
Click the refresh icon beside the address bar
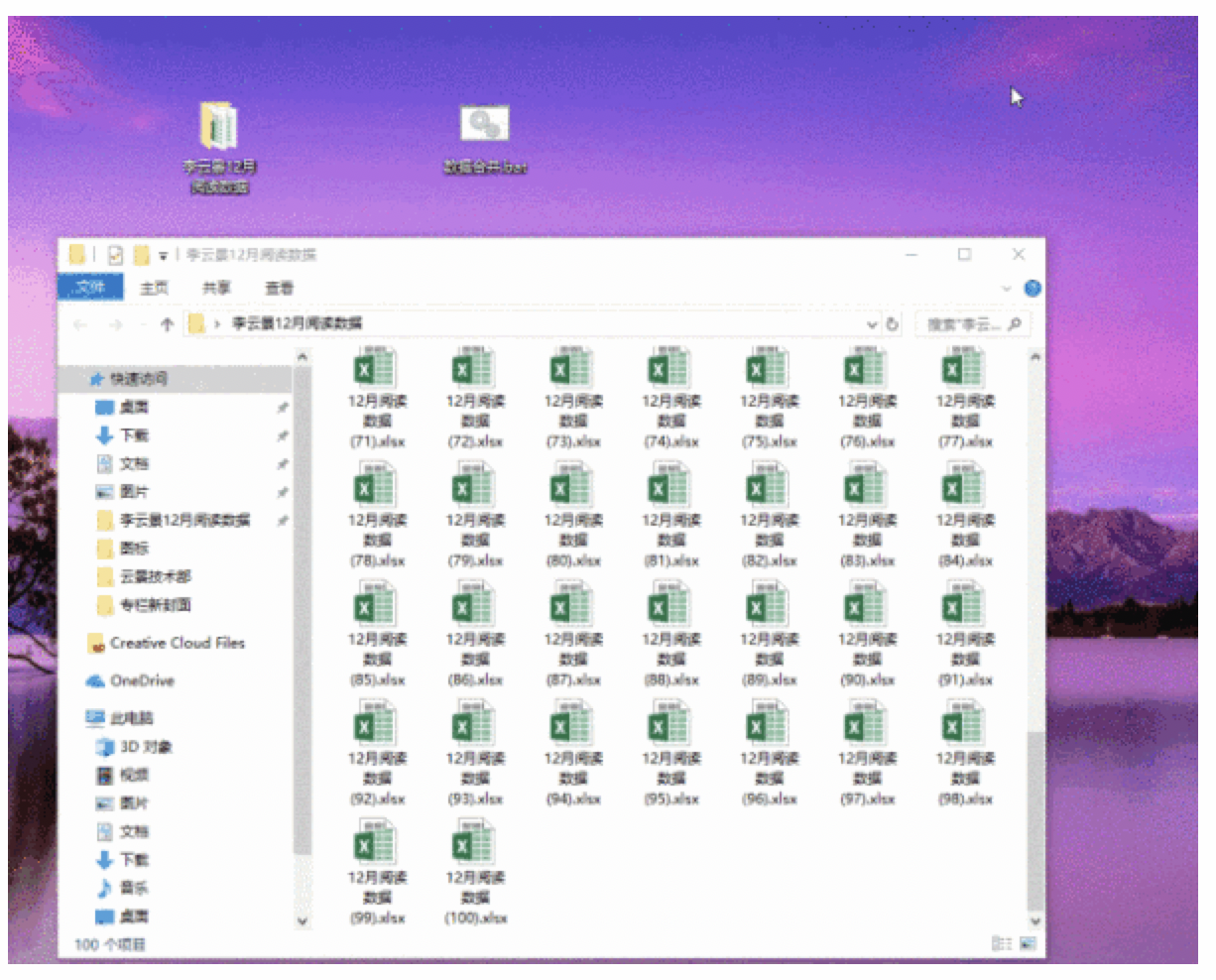pos(892,323)
